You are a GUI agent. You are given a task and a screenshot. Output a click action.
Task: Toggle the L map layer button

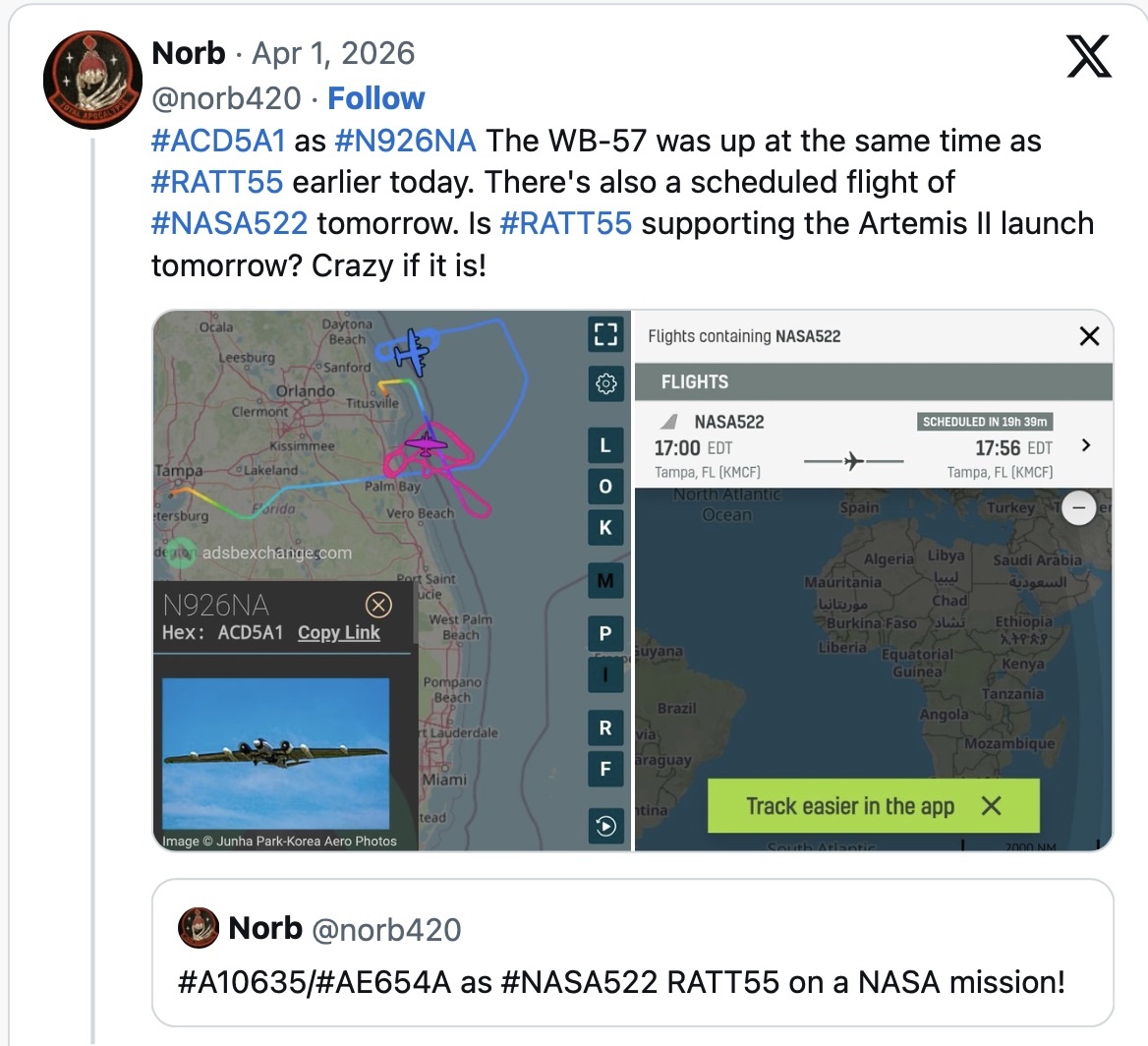605,446
